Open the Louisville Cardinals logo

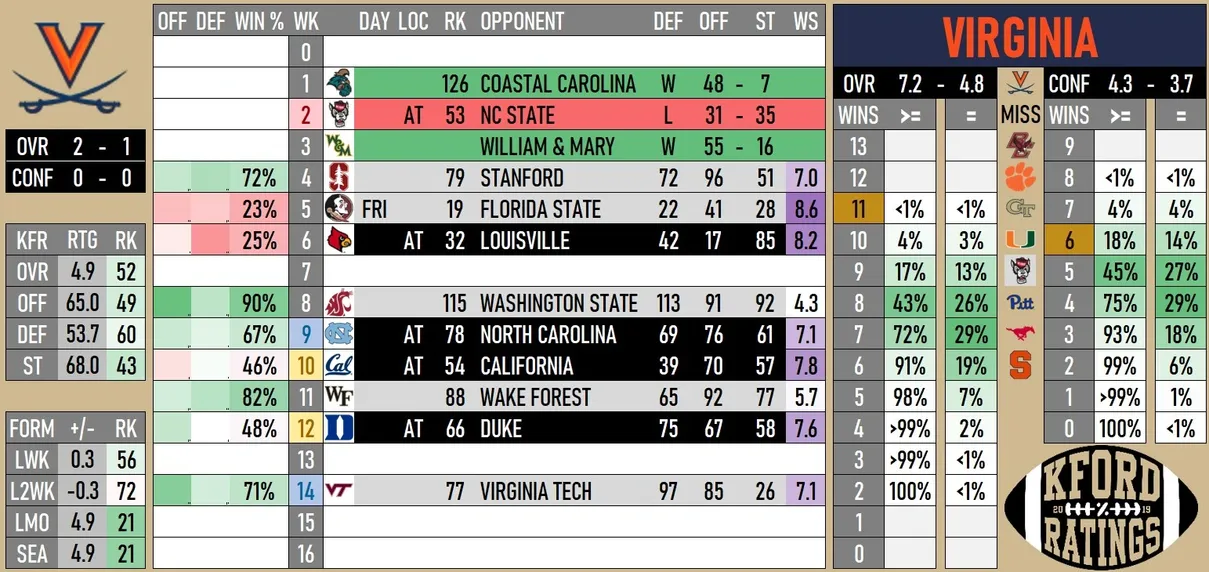tap(339, 241)
